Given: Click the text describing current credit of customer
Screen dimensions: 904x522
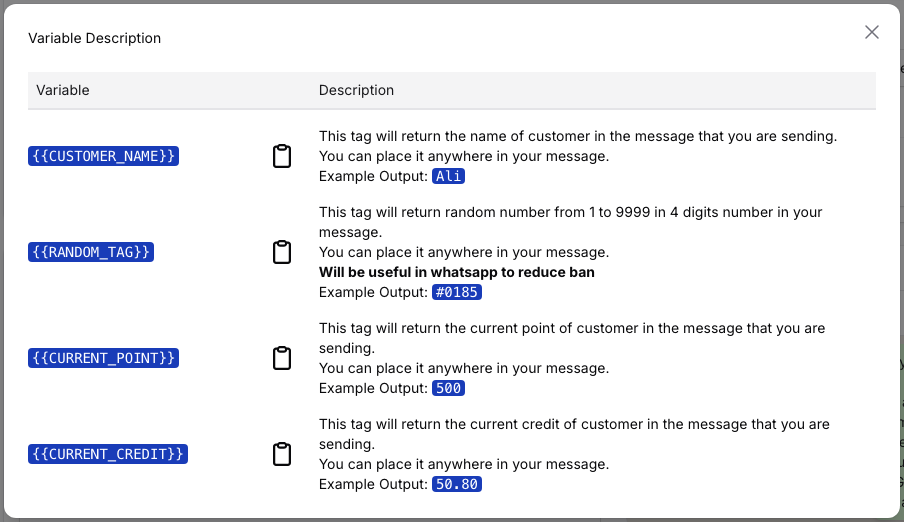Looking at the screenshot, I should point(574,434).
